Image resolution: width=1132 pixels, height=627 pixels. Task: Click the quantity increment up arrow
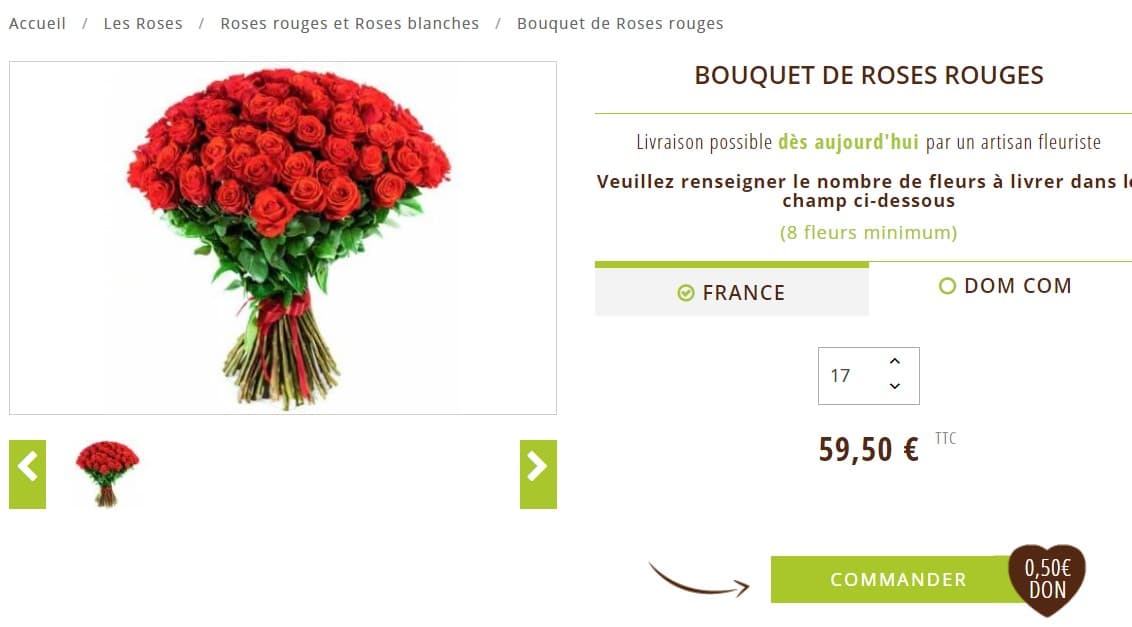(894, 362)
